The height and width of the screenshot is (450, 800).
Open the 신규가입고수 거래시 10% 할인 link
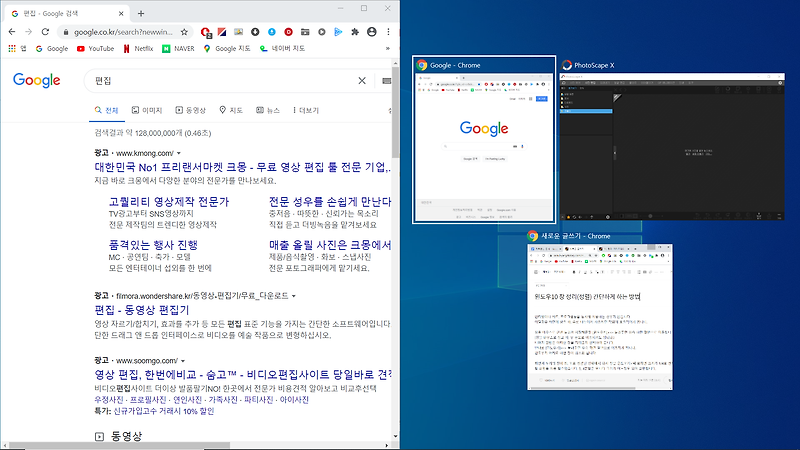(x=164, y=411)
